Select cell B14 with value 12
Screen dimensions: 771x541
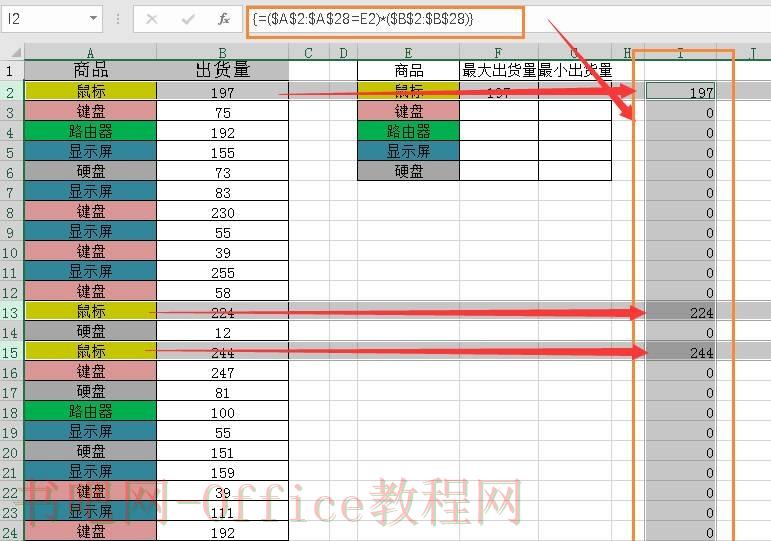pos(222,332)
